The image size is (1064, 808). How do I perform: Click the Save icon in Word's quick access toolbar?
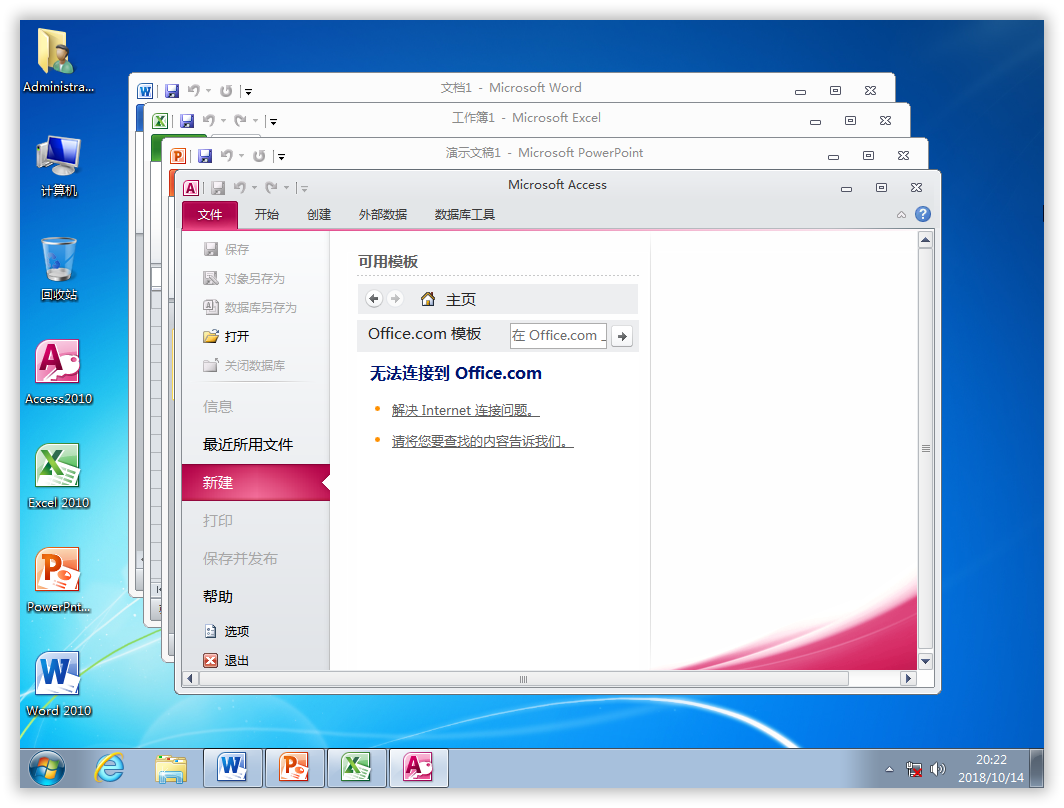[x=172, y=91]
